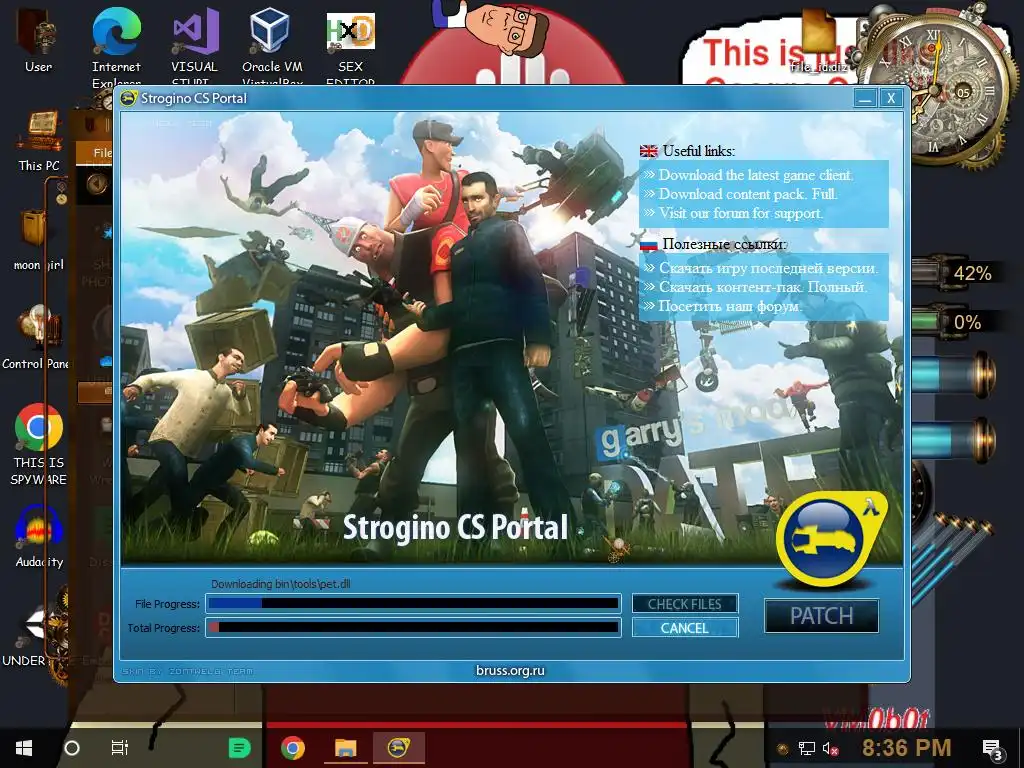The height and width of the screenshot is (768, 1024).
Task: Click the 'Downloading bin\tools\pet.dll' status text
Action: (x=281, y=584)
